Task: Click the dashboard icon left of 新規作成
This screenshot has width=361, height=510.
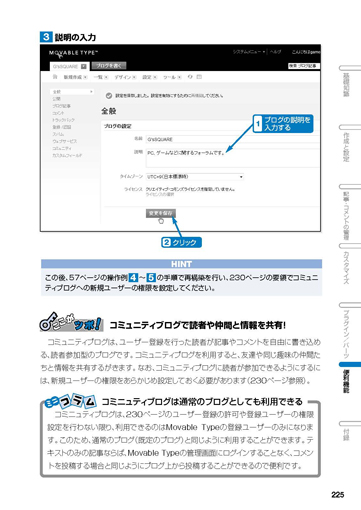Action: 55,77
